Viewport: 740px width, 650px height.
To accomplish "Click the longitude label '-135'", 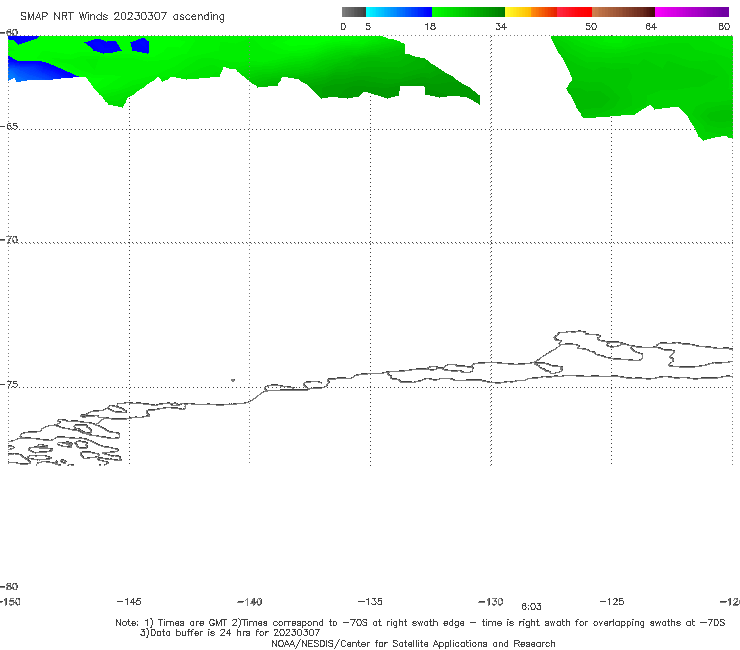I will [370, 601].
